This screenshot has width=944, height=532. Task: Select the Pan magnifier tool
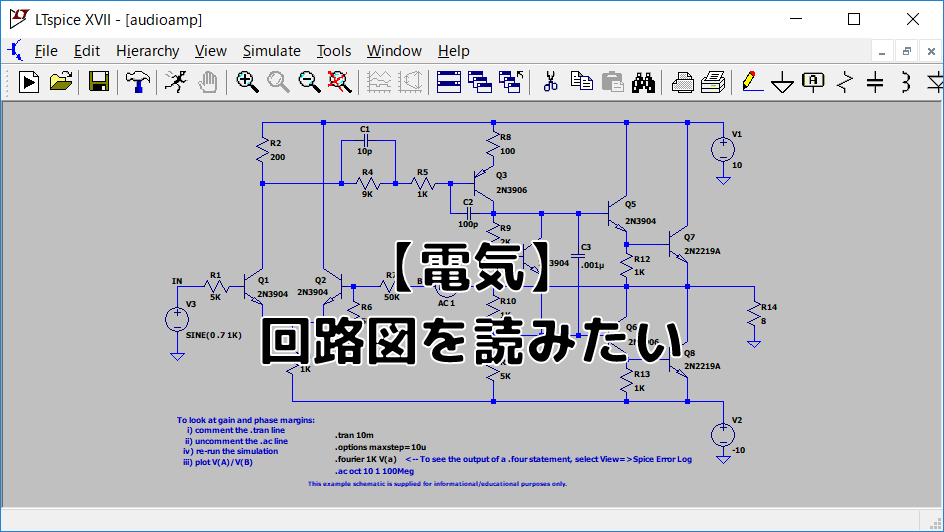[x=278, y=82]
